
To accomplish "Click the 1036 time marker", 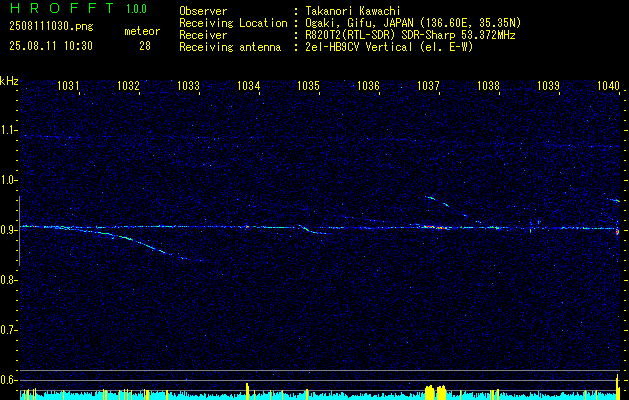I will coord(368,85).
